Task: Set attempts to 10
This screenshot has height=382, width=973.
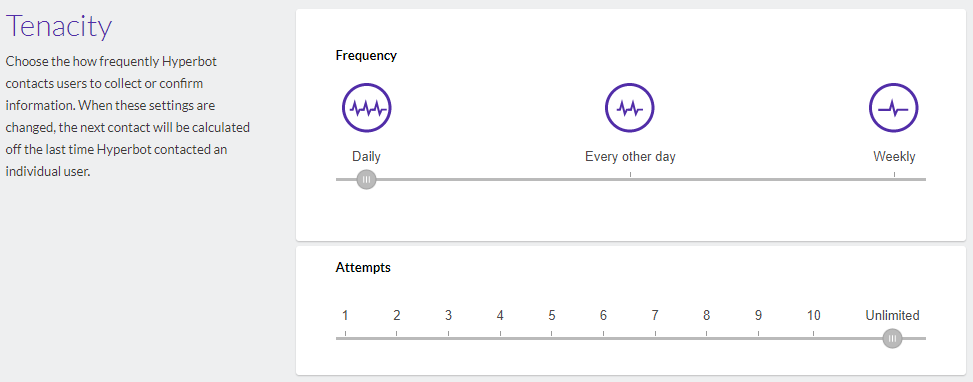Action: [814, 315]
